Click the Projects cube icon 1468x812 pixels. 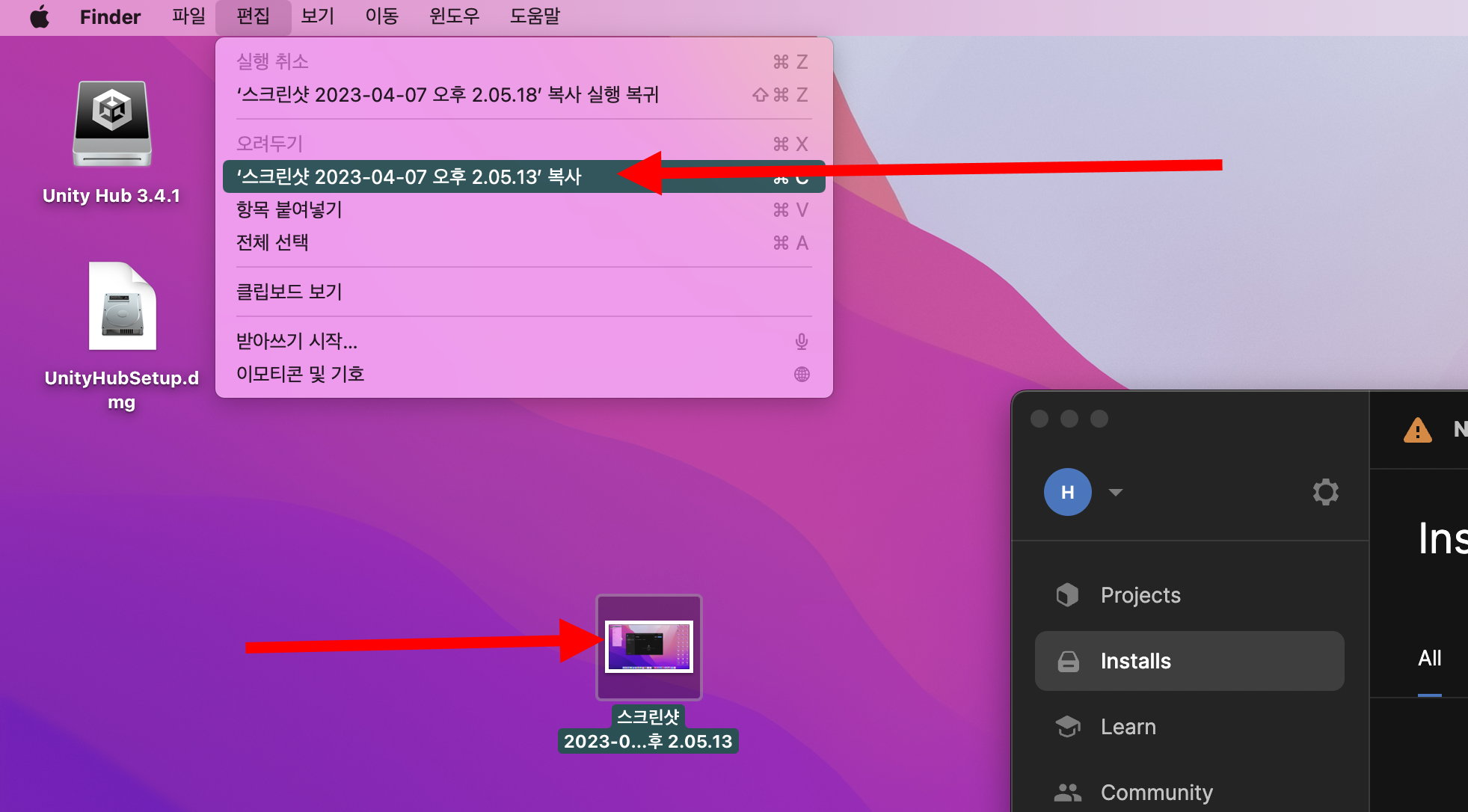coord(1067,595)
